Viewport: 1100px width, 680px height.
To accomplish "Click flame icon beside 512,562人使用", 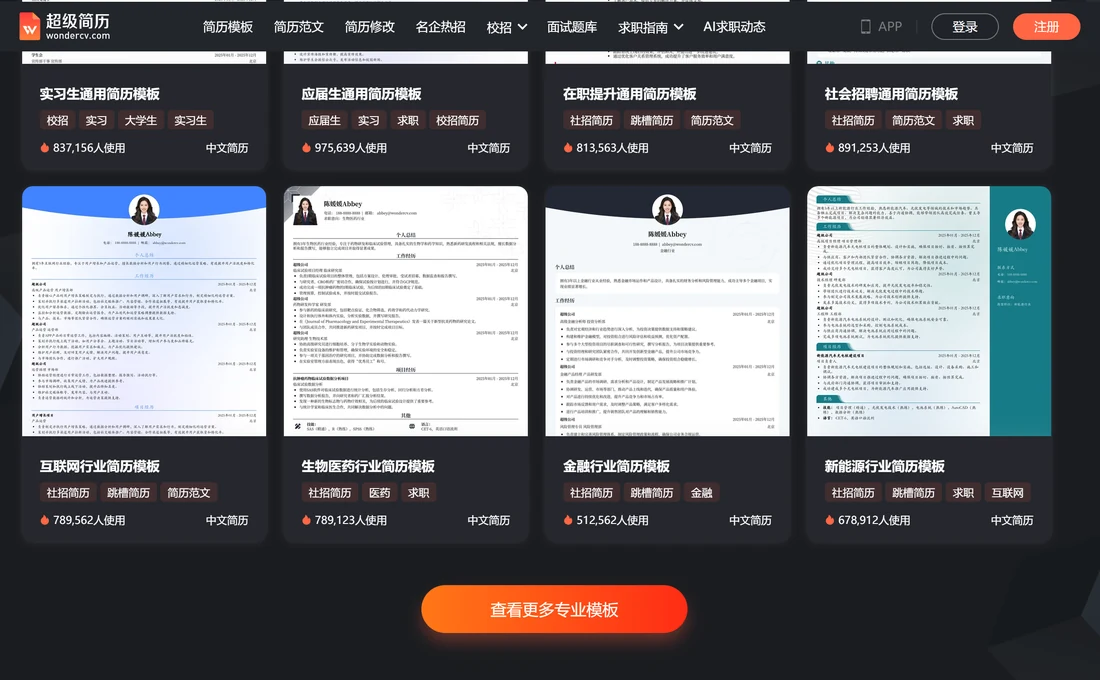I will tap(568, 520).
